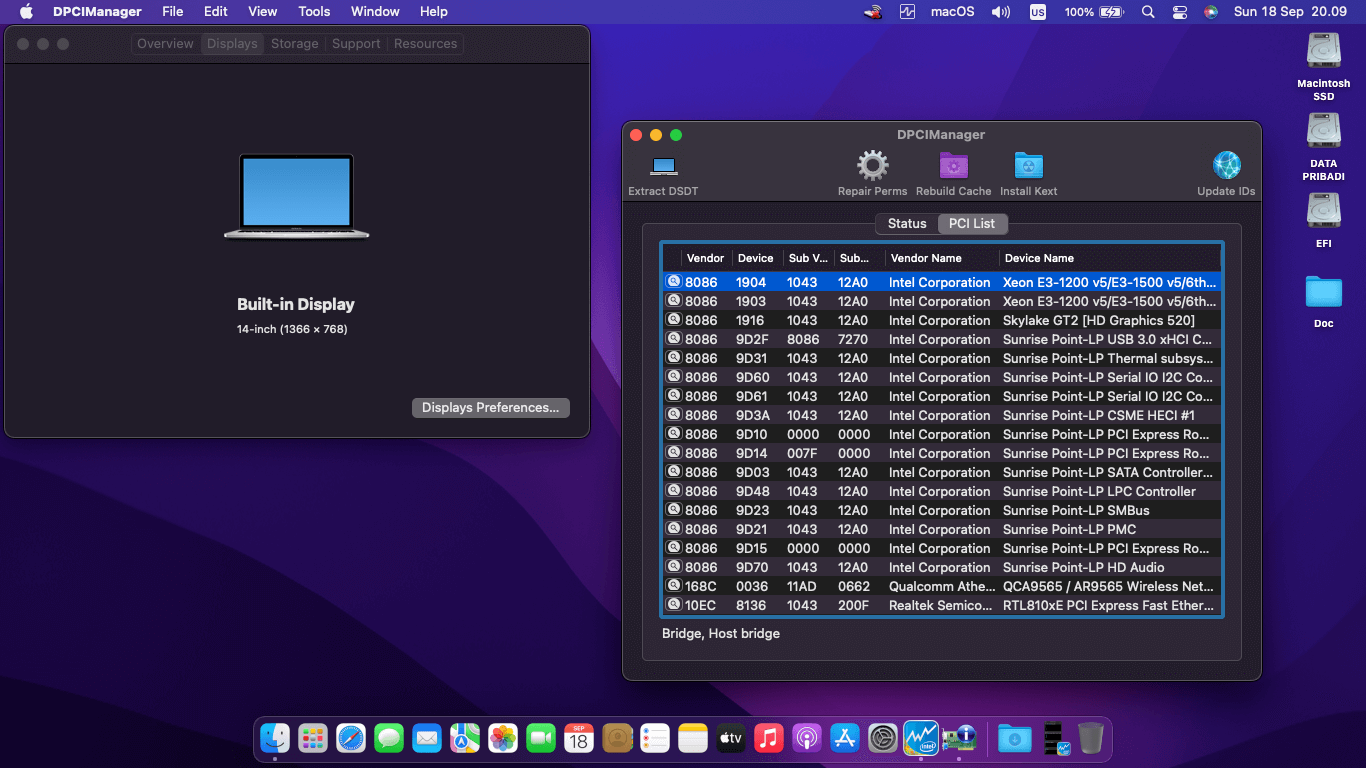This screenshot has height=768, width=1366.
Task: Click the Update IDs globe icon
Action: point(1226,166)
